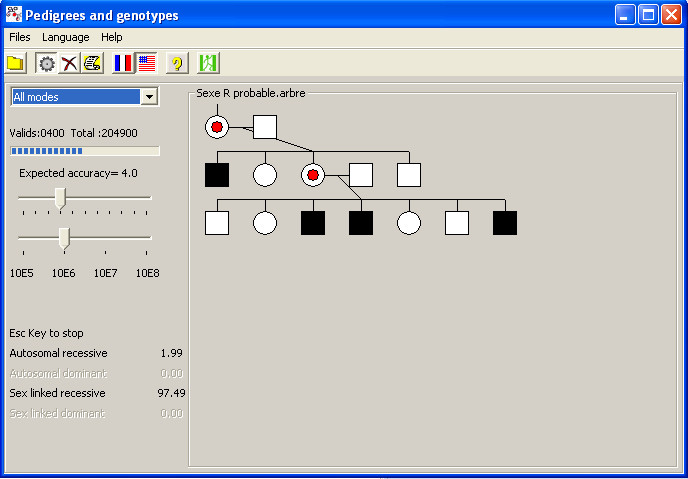Click the scroll document toolbar icon
The width and height of the screenshot is (688, 479).
click(x=93, y=63)
